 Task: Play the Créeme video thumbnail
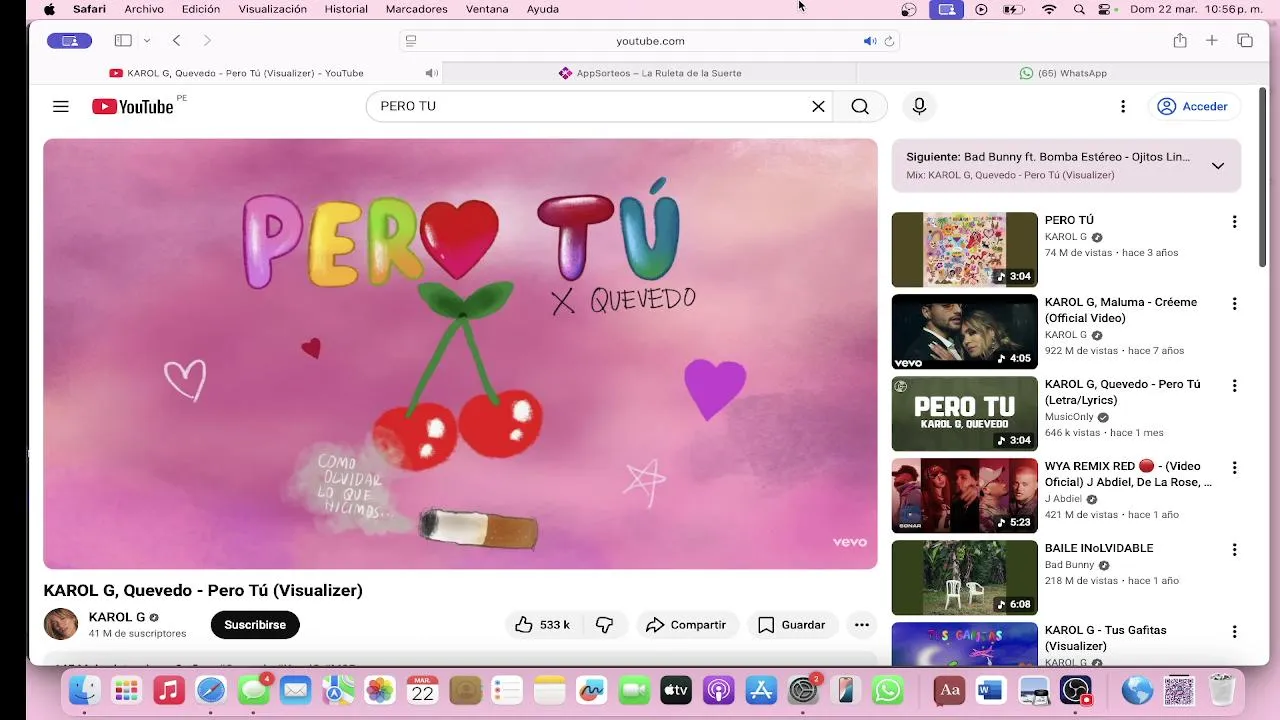(964, 332)
